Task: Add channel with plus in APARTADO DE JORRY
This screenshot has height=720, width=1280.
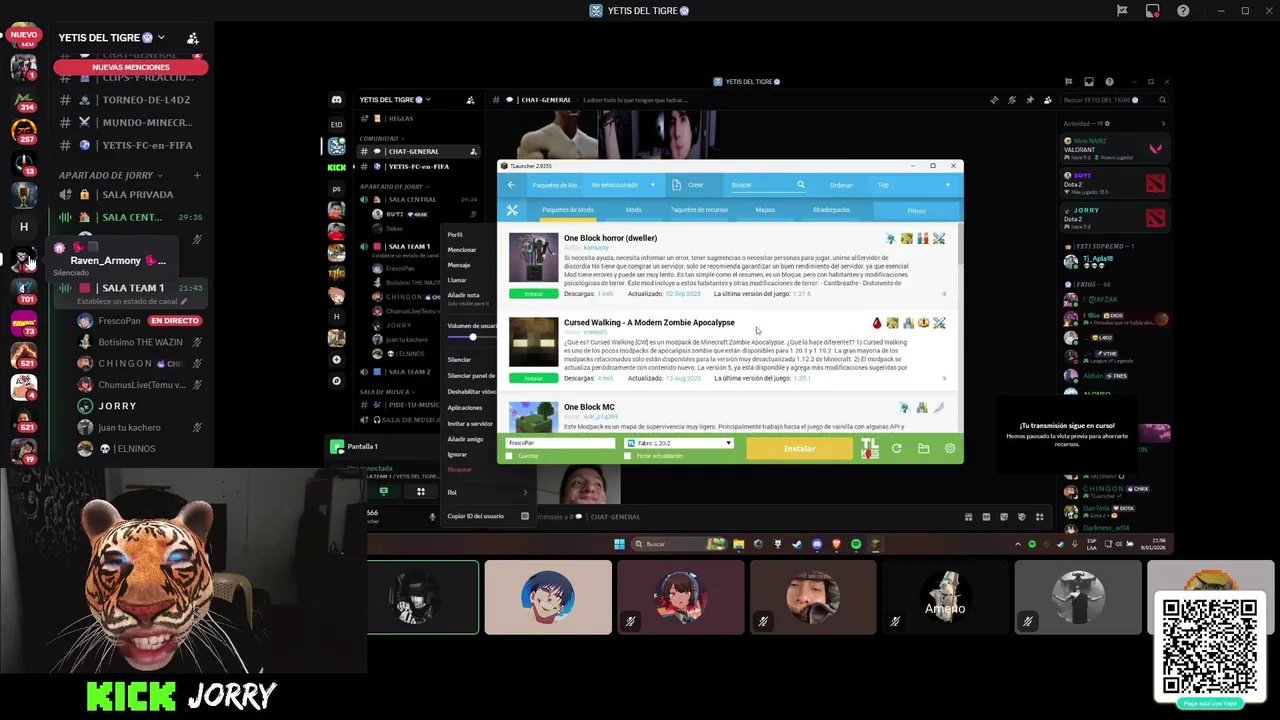Action: point(197,175)
